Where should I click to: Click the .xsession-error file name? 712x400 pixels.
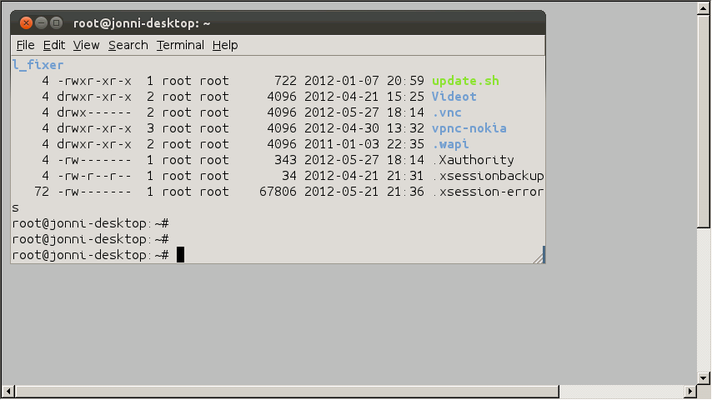488,192
